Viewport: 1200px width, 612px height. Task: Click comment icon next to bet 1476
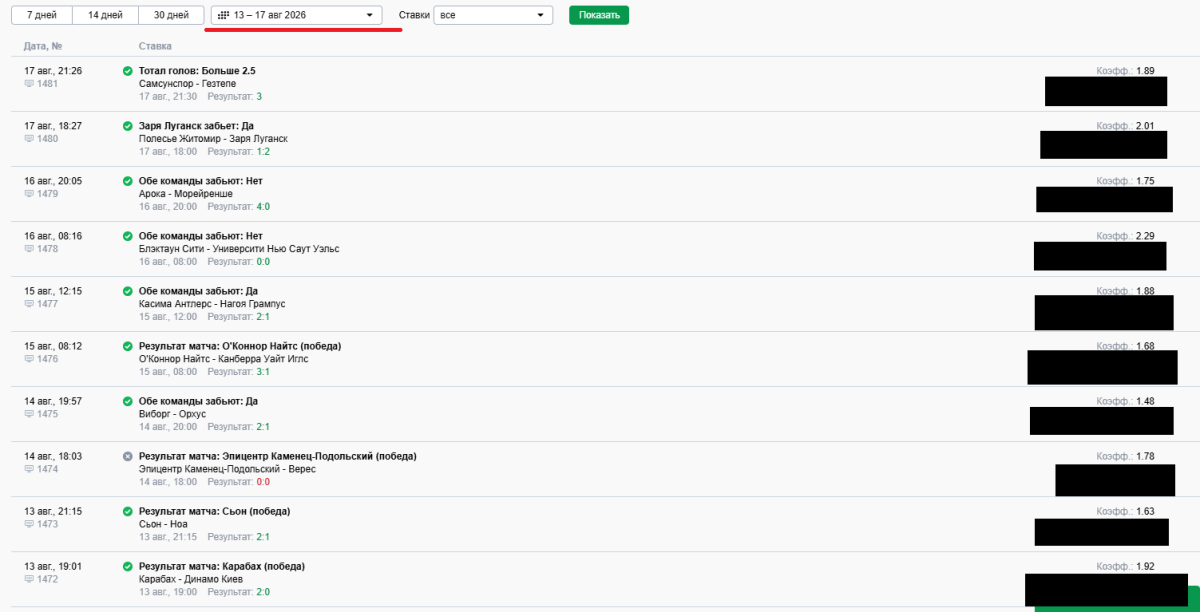29,359
